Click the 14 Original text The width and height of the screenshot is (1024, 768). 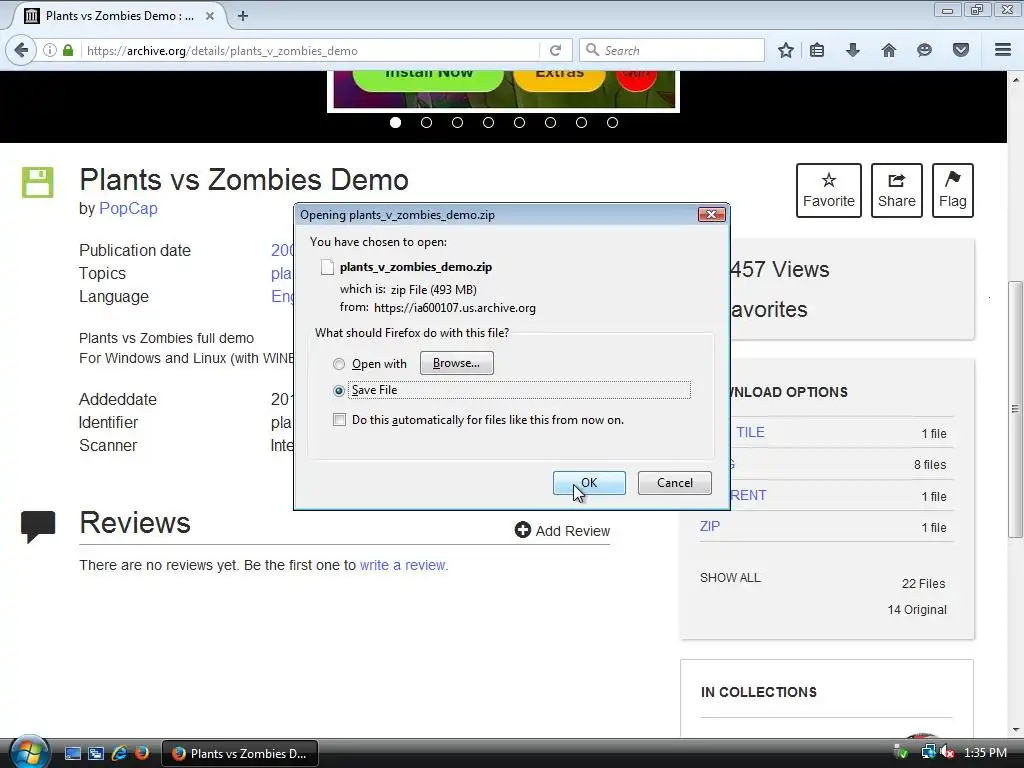pos(917,610)
